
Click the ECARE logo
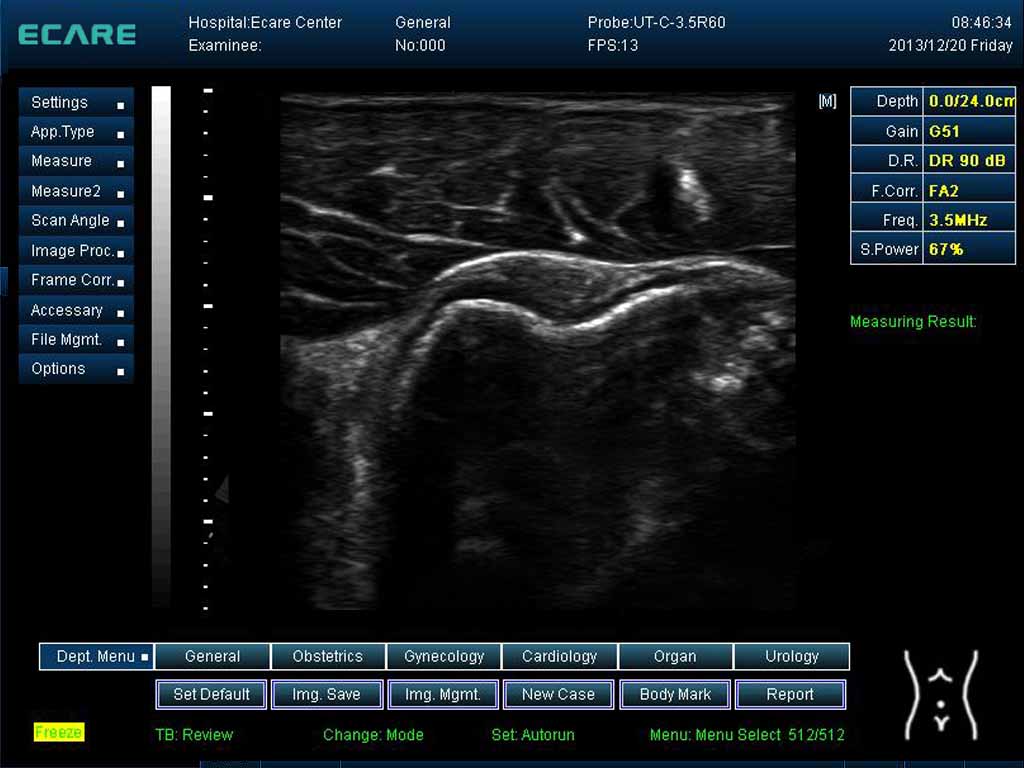(x=77, y=34)
